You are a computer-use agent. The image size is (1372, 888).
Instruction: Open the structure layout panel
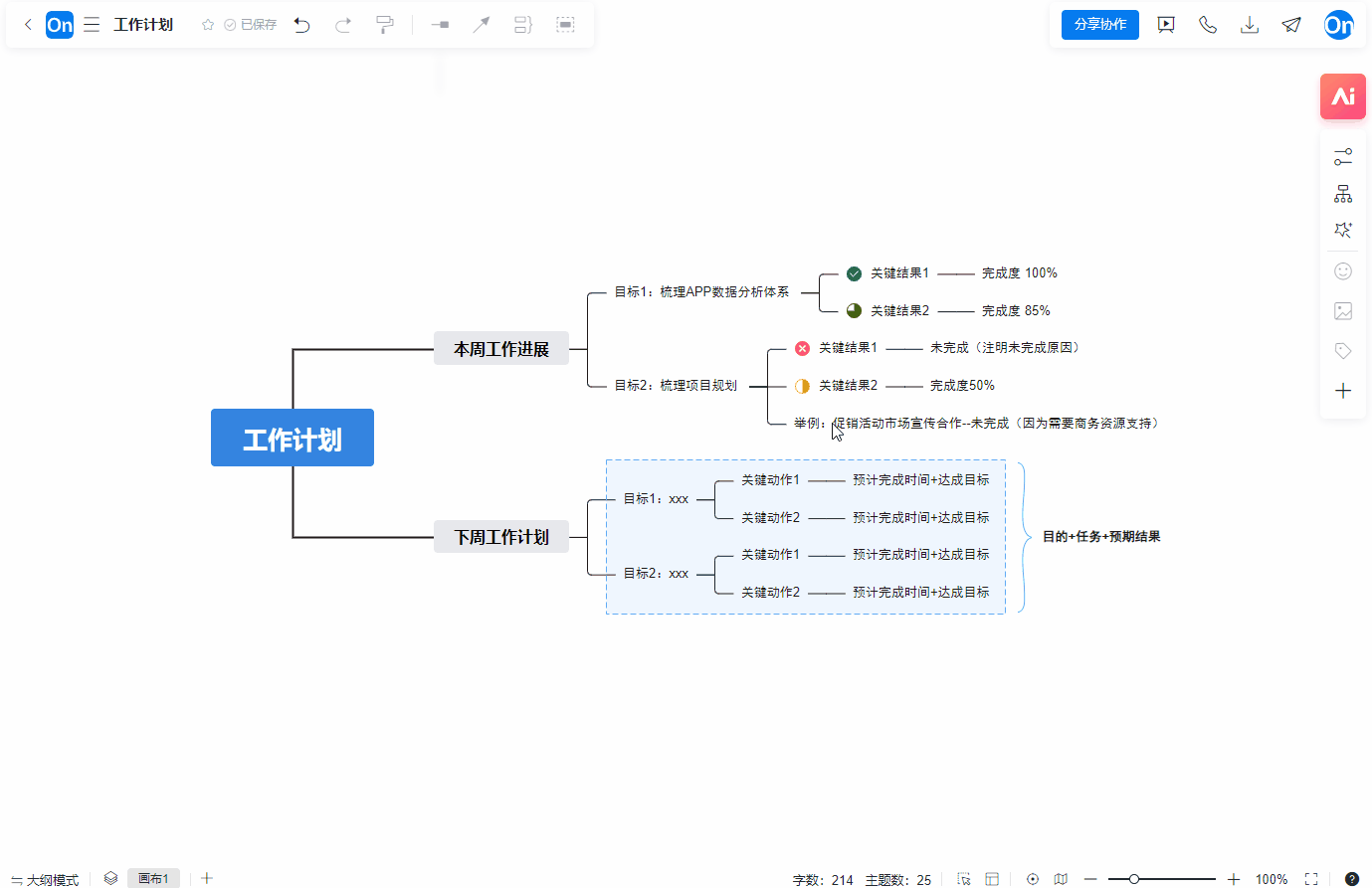point(1343,194)
